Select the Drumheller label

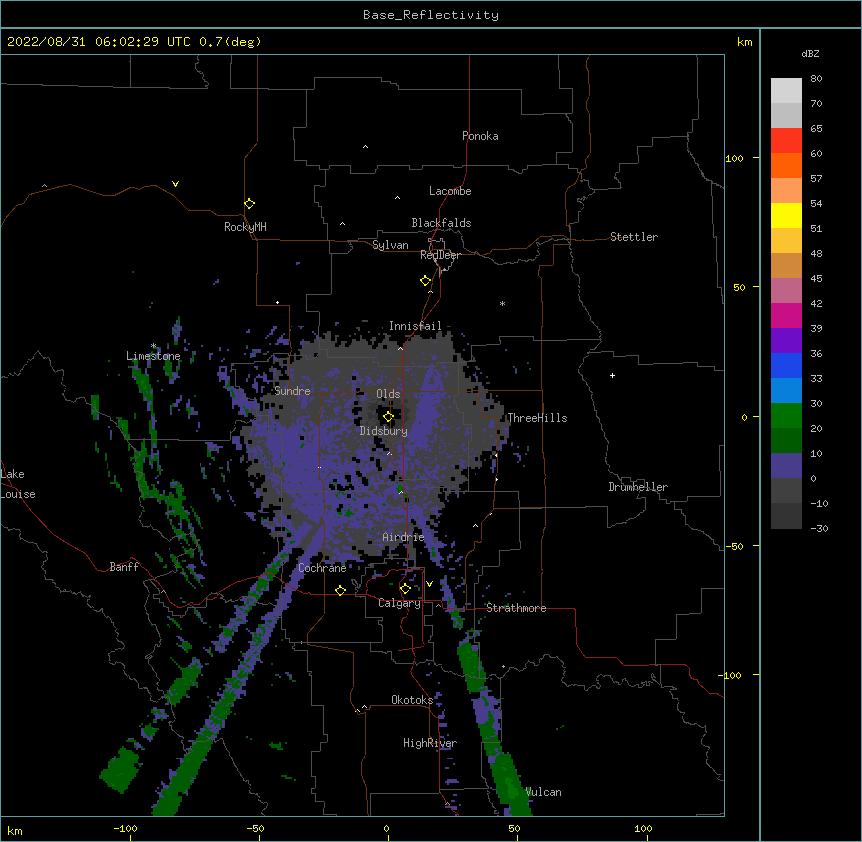638,487
